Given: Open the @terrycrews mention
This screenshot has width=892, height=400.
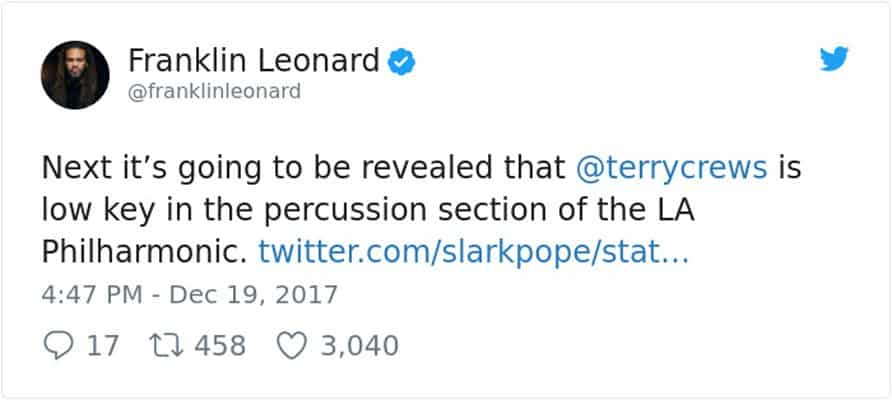Looking at the screenshot, I should (x=672, y=167).
